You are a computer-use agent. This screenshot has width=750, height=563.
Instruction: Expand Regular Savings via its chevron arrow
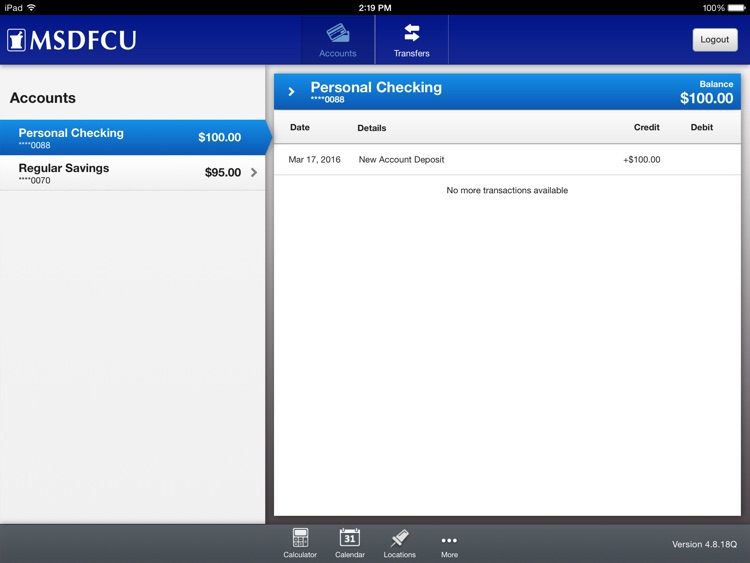tap(254, 172)
